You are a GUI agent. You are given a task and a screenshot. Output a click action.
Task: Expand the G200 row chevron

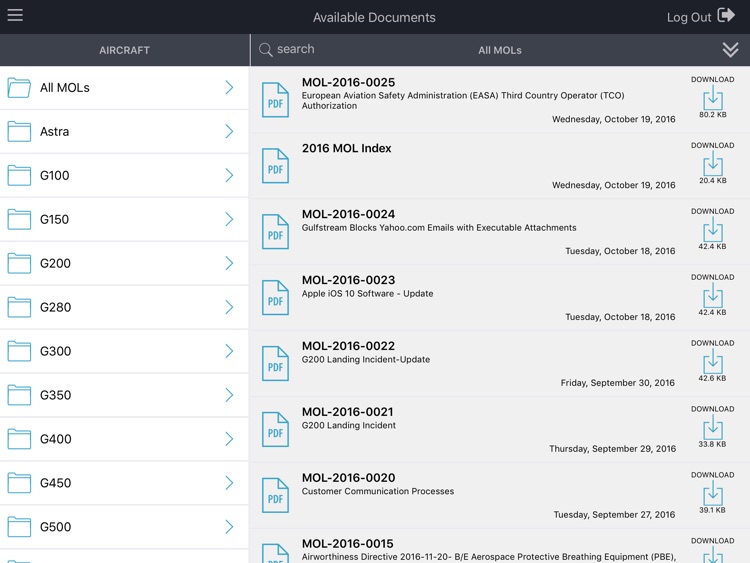click(229, 263)
